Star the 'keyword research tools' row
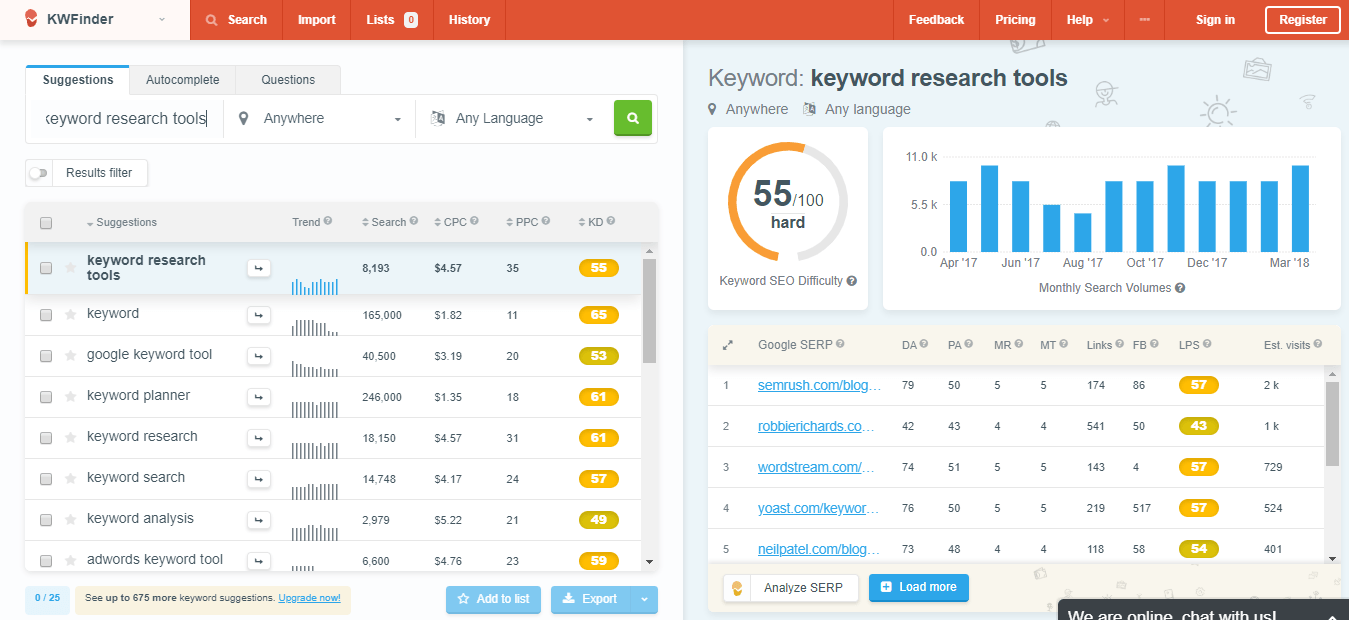 point(70,268)
